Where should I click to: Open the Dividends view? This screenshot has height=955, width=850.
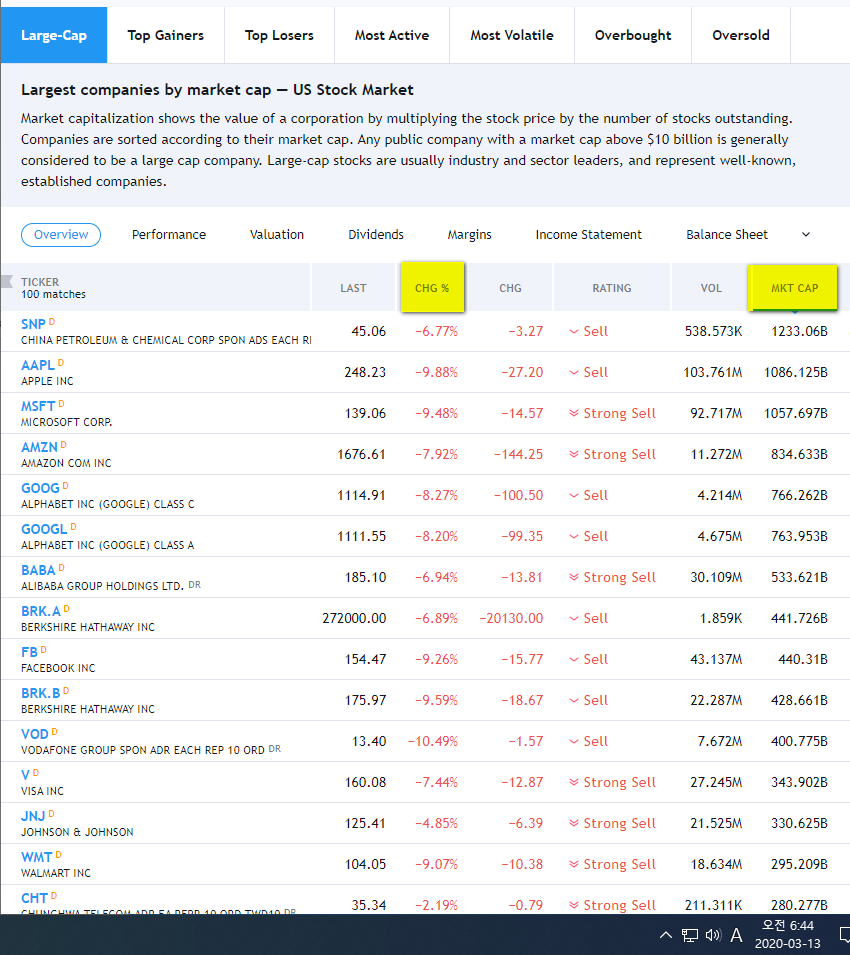click(x=376, y=235)
